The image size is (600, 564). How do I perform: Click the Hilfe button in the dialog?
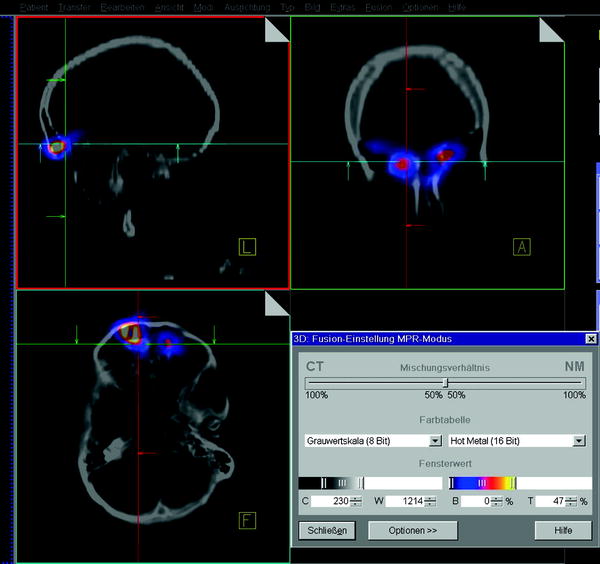(562, 530)
